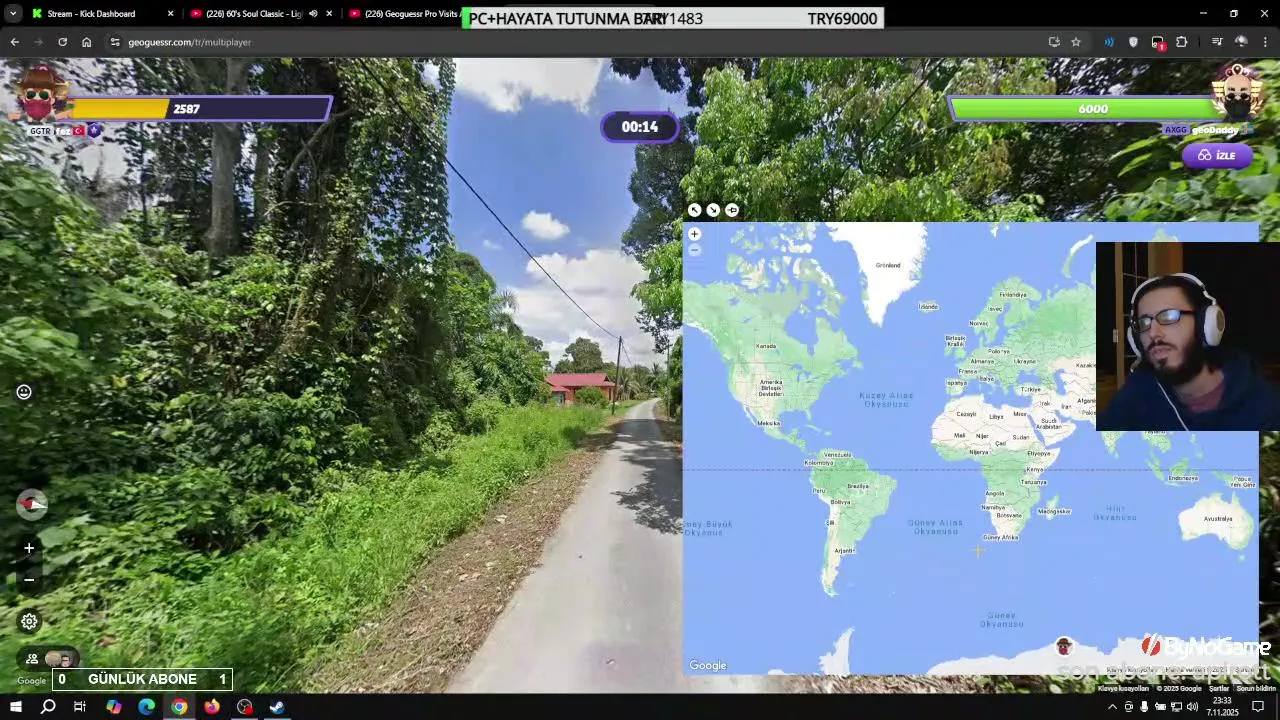Close the 60's Soul Classic tab

[329, 14]
